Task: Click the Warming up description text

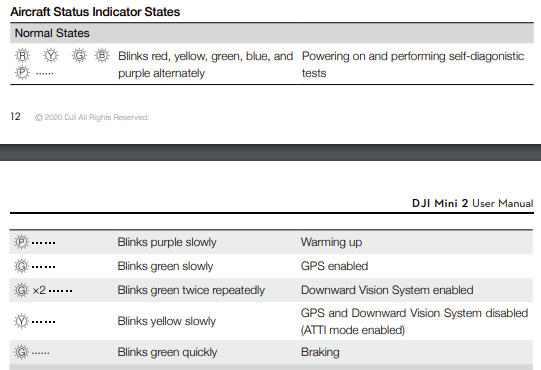Action: tap(331, 242)
